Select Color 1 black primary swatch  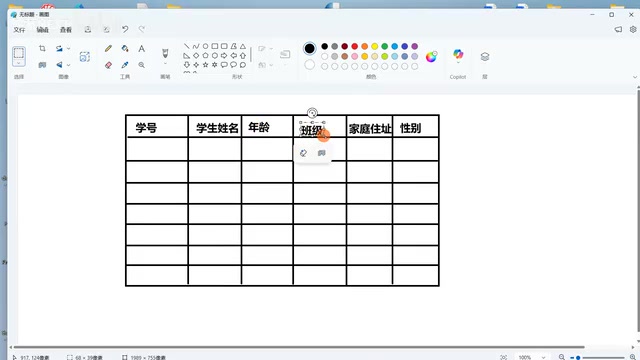309,49
